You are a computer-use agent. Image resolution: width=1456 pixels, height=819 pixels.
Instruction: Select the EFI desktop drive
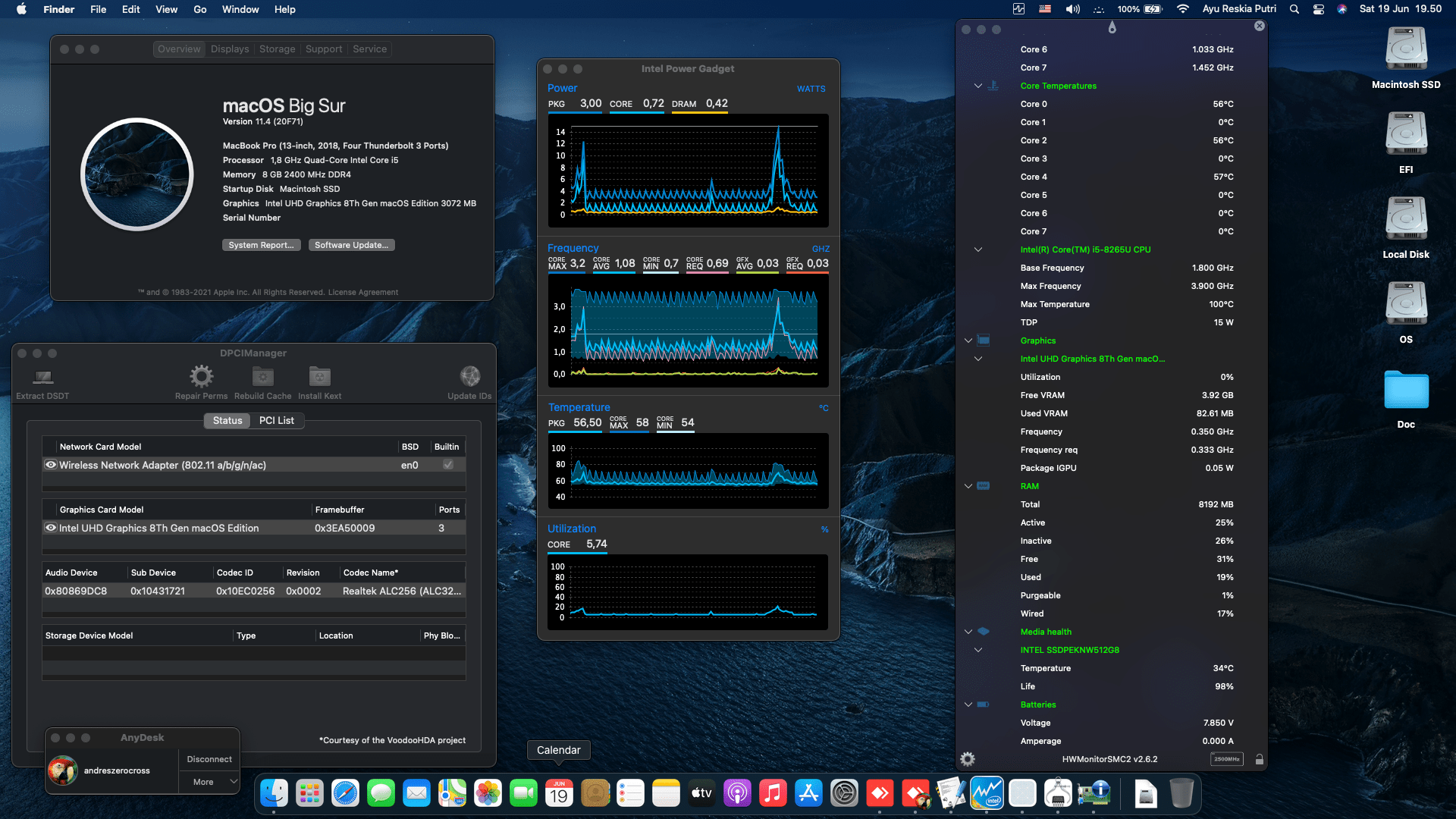(x=1406, y=144)
